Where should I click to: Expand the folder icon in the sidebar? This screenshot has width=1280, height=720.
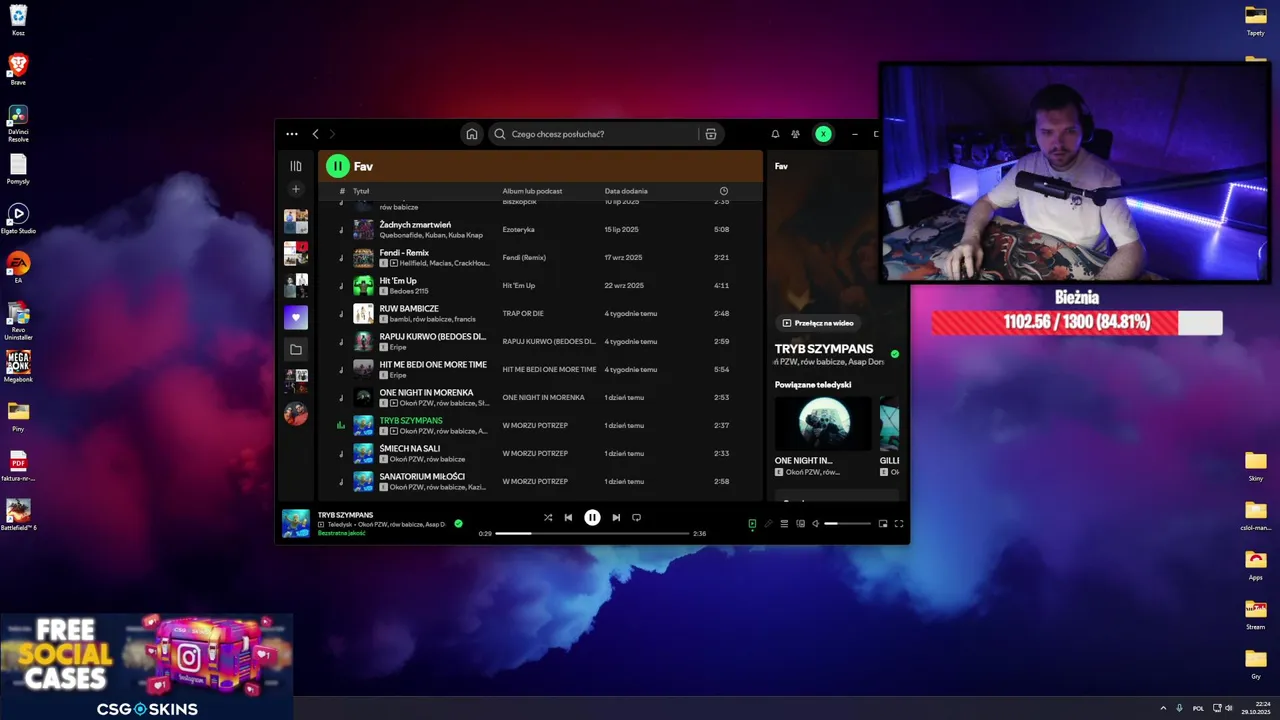tap(295, 349)
